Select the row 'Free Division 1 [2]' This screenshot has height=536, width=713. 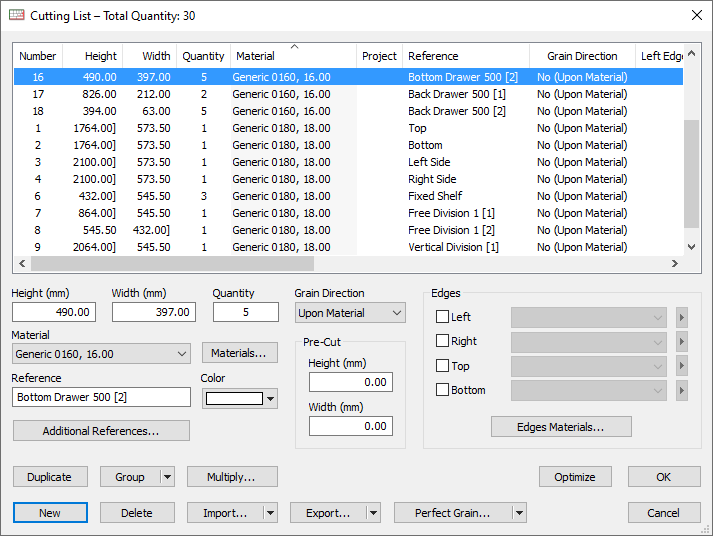coord(348,230)
